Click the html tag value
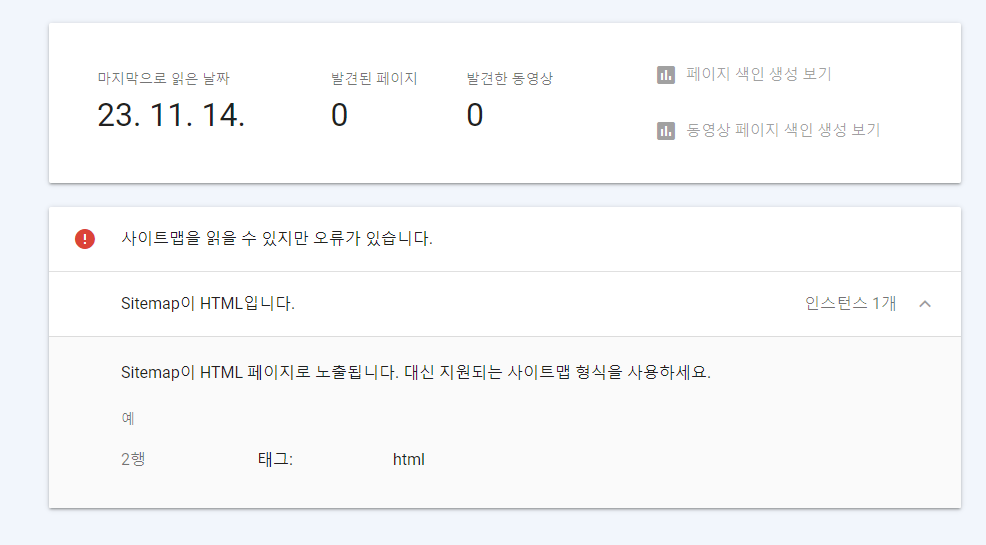 tap(408, 460)
